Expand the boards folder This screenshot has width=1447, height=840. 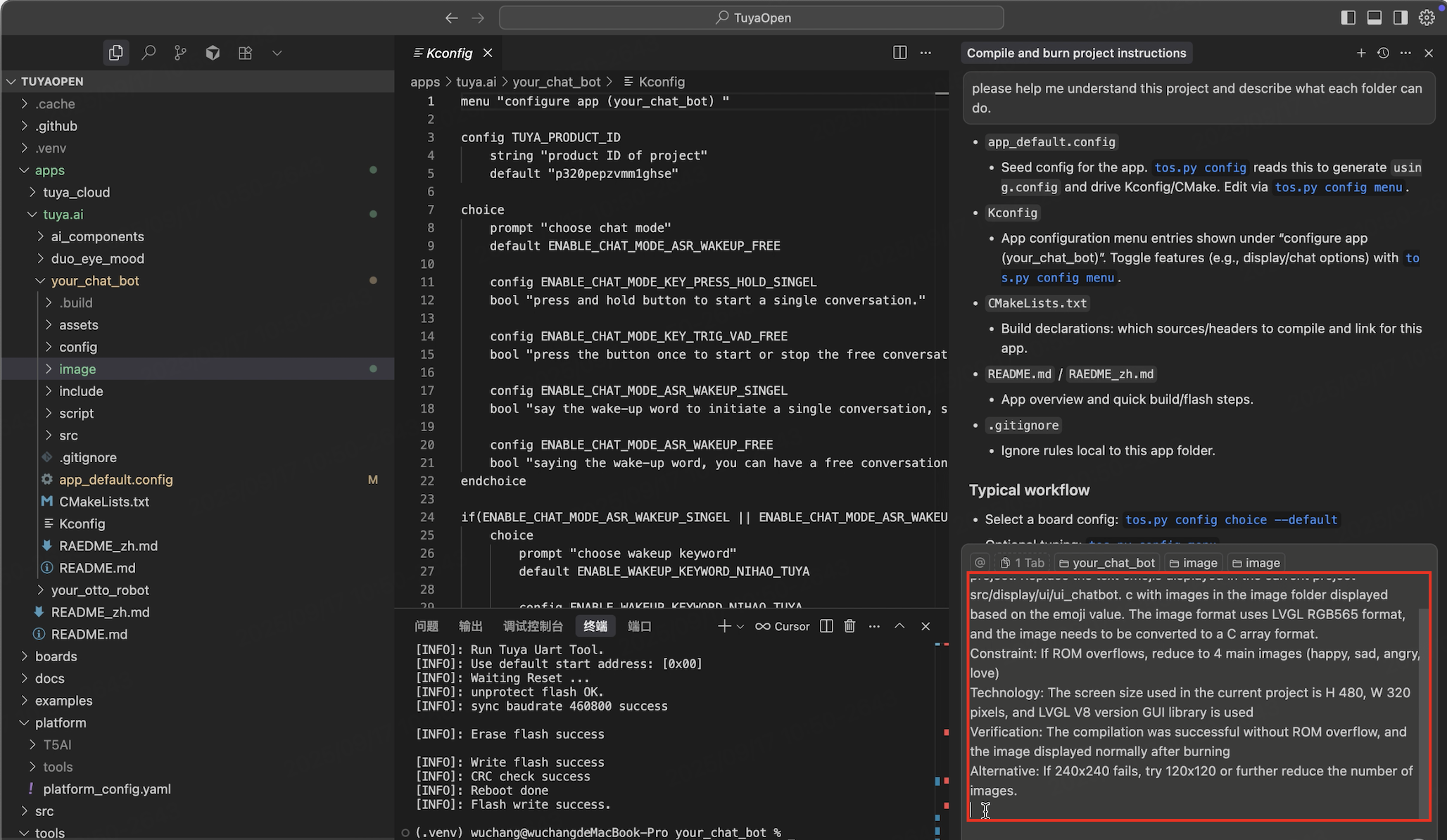[56, 656]
